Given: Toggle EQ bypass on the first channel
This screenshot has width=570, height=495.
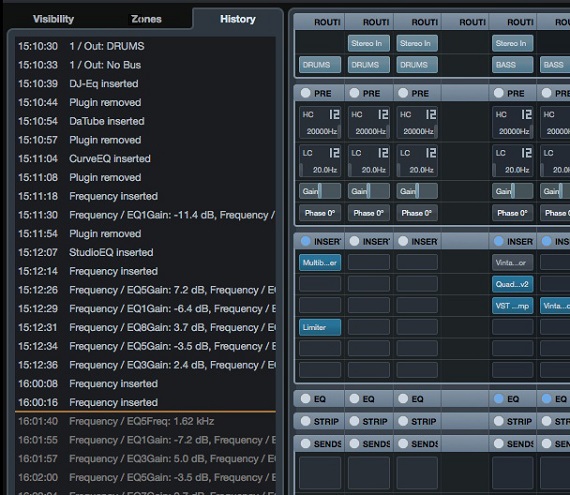Looking at the screenshot, I should click(305, 399).
